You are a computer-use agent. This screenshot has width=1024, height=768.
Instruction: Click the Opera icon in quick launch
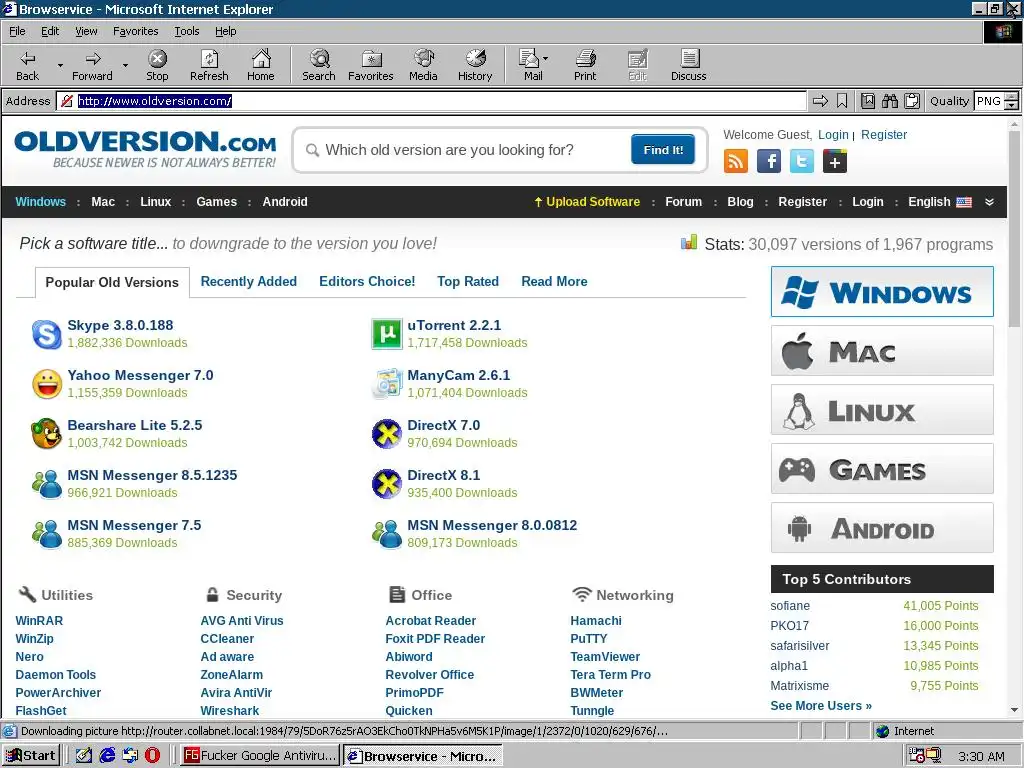click(152, 756)
